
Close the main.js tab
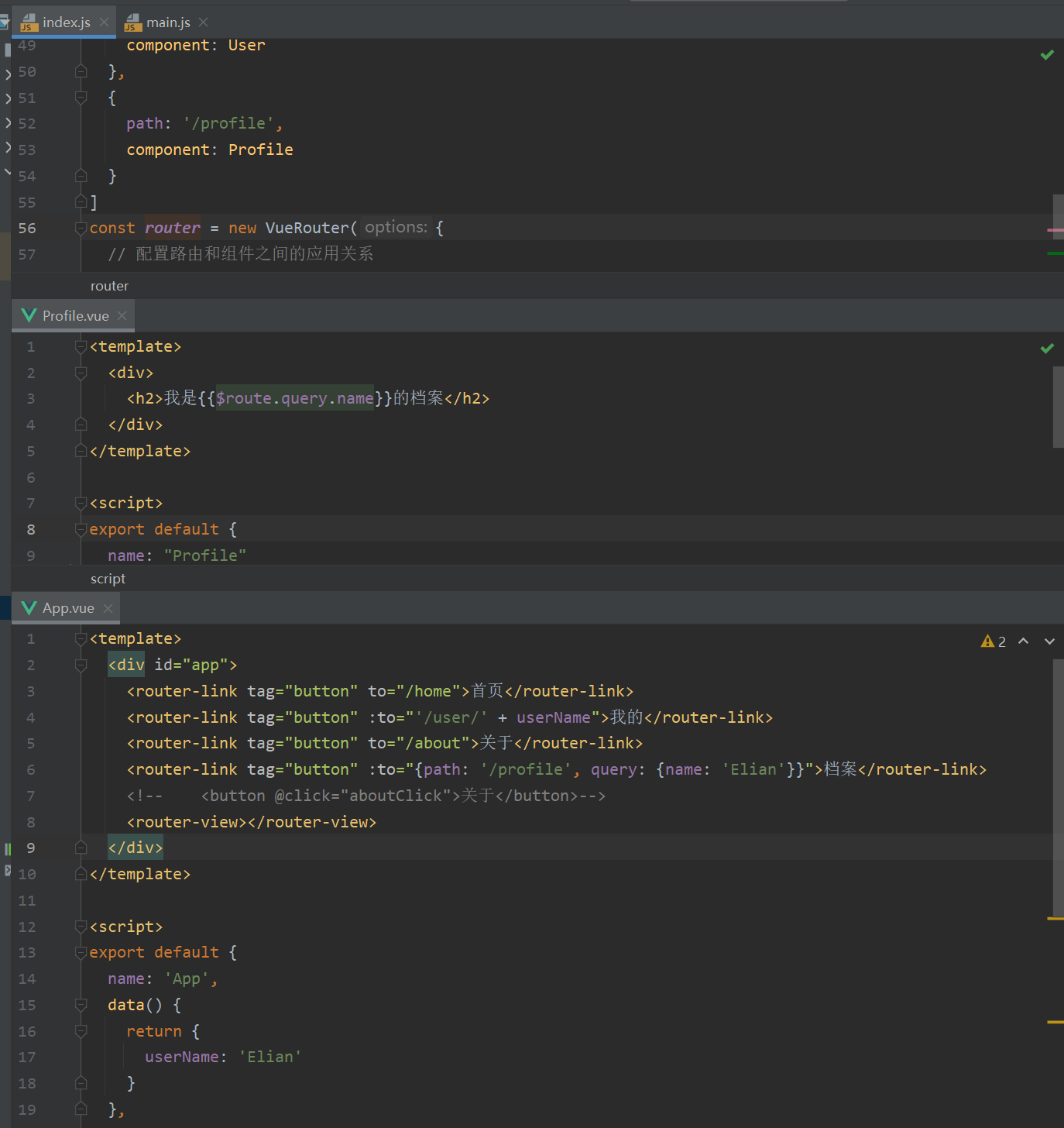[x=204, y=22]
